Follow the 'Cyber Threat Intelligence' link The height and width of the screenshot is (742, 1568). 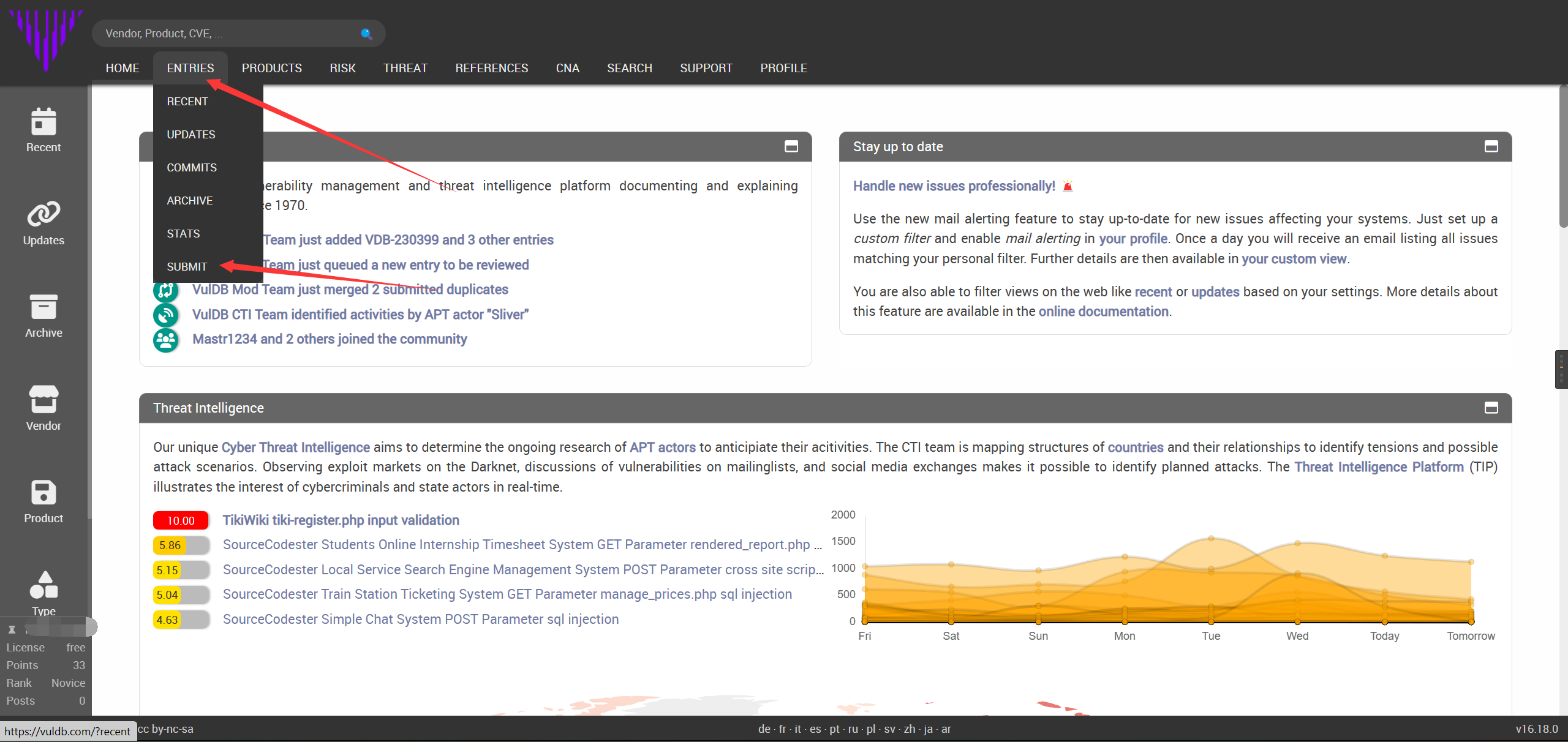(x=295, y=448)
